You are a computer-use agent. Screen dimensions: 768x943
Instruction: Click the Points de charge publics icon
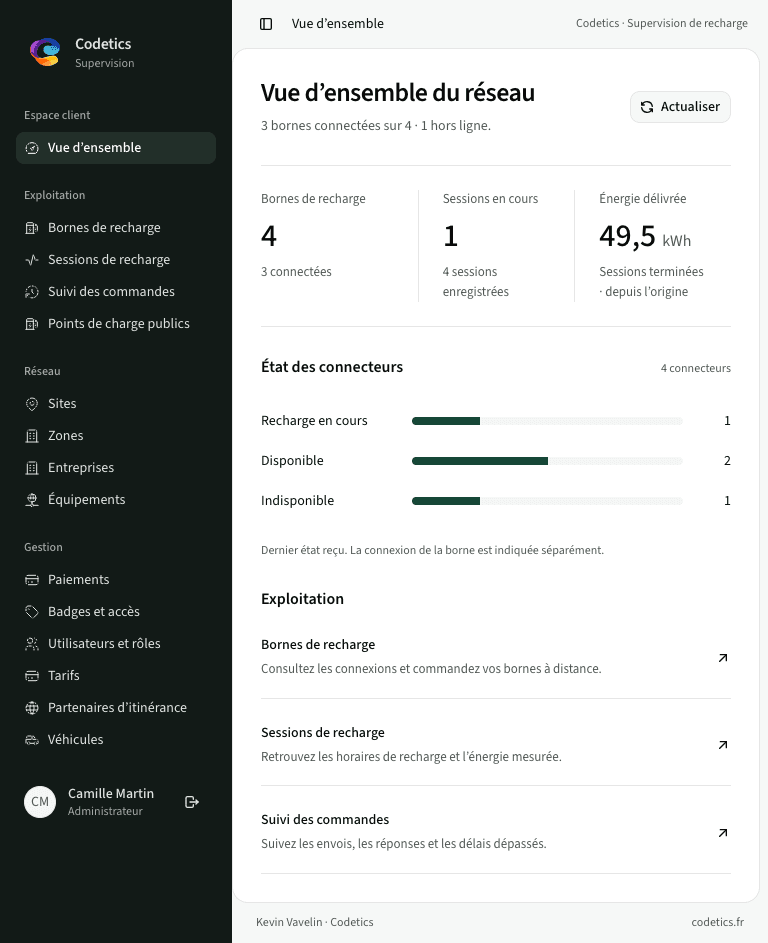pyautogui.click(x=32, y=324)
